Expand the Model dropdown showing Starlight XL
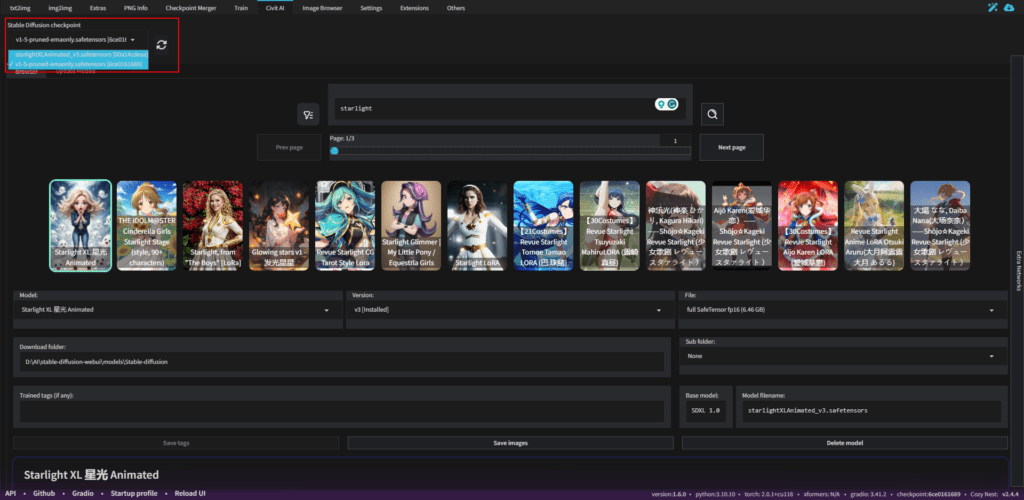Viewport: 1024px width, 500px height. [176, 310]
